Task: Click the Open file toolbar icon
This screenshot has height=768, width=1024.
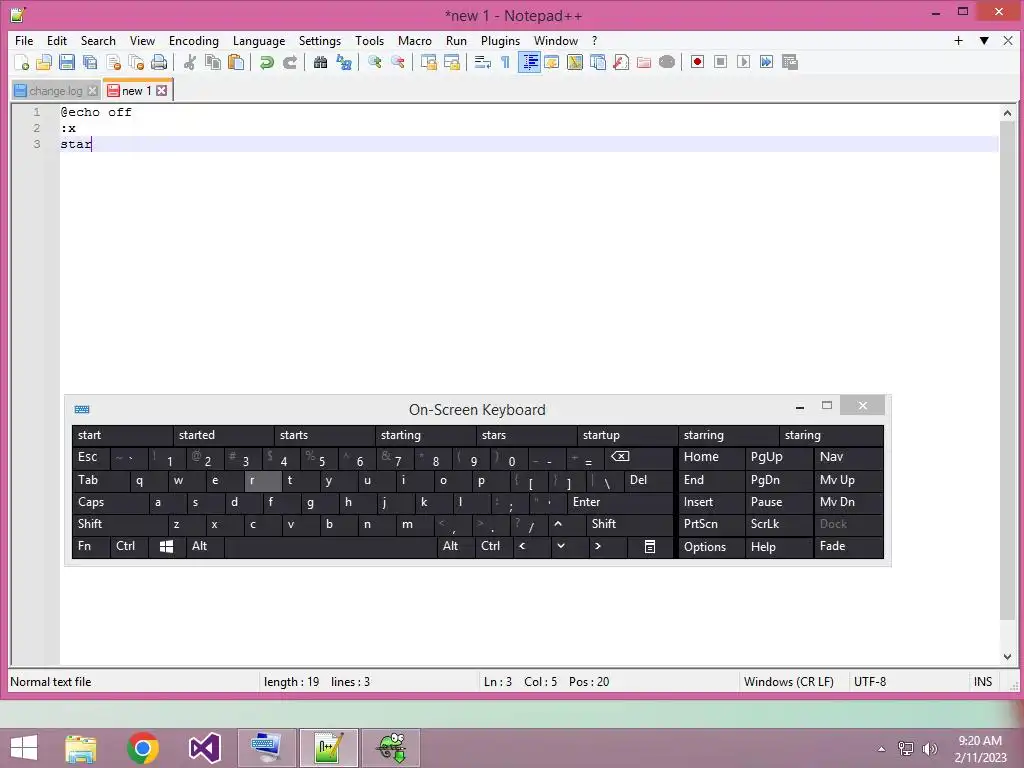Action: (x=44, y=62)
